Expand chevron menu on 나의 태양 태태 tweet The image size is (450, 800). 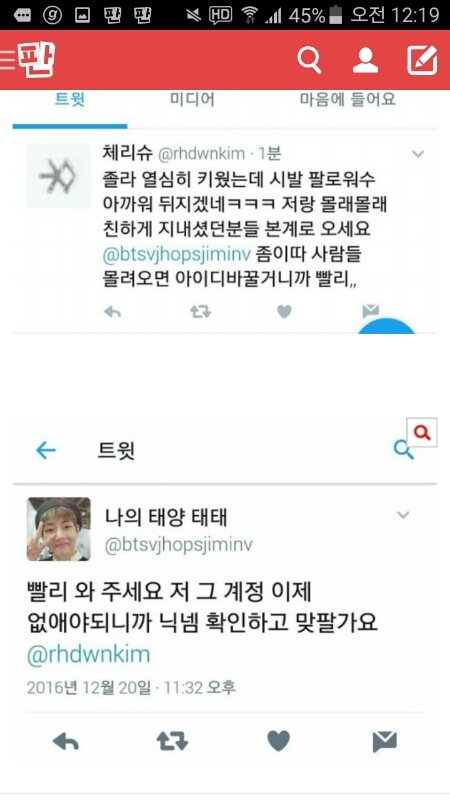click(403, 515)
